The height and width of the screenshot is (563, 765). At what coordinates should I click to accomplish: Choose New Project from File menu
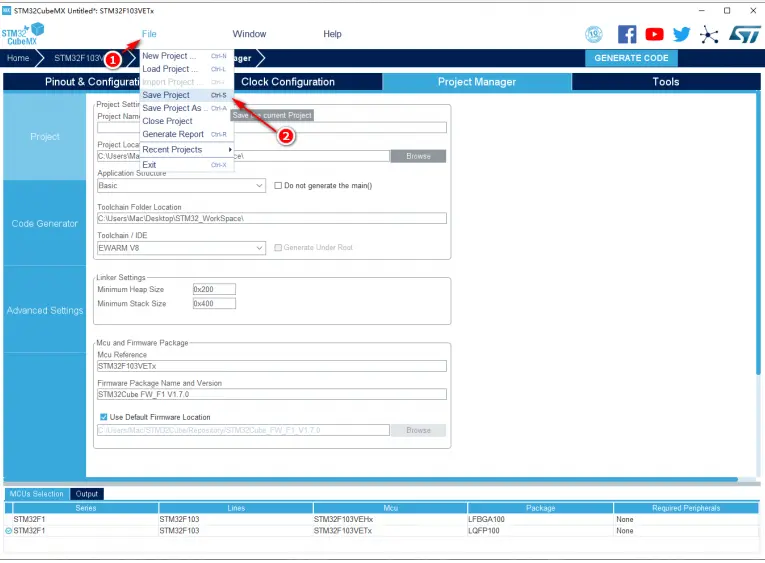pos(187,56)
